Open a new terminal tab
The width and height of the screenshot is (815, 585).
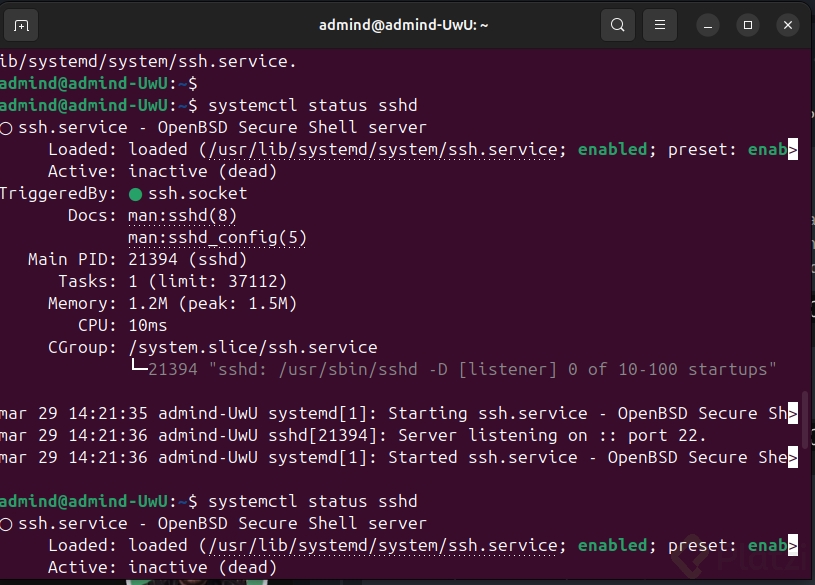[23, 25]
